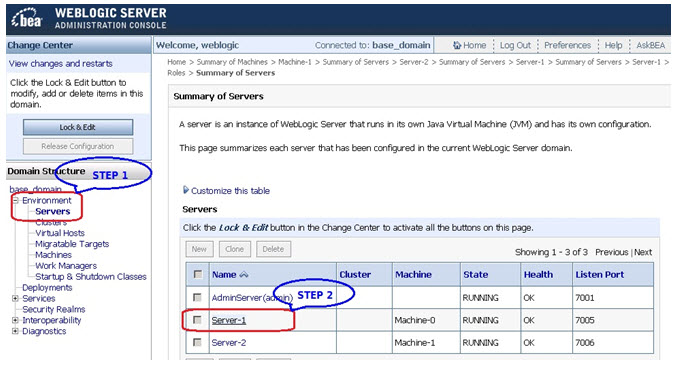Open Home in the top toolbar
The image size is (679, 365).
[474, 45]
